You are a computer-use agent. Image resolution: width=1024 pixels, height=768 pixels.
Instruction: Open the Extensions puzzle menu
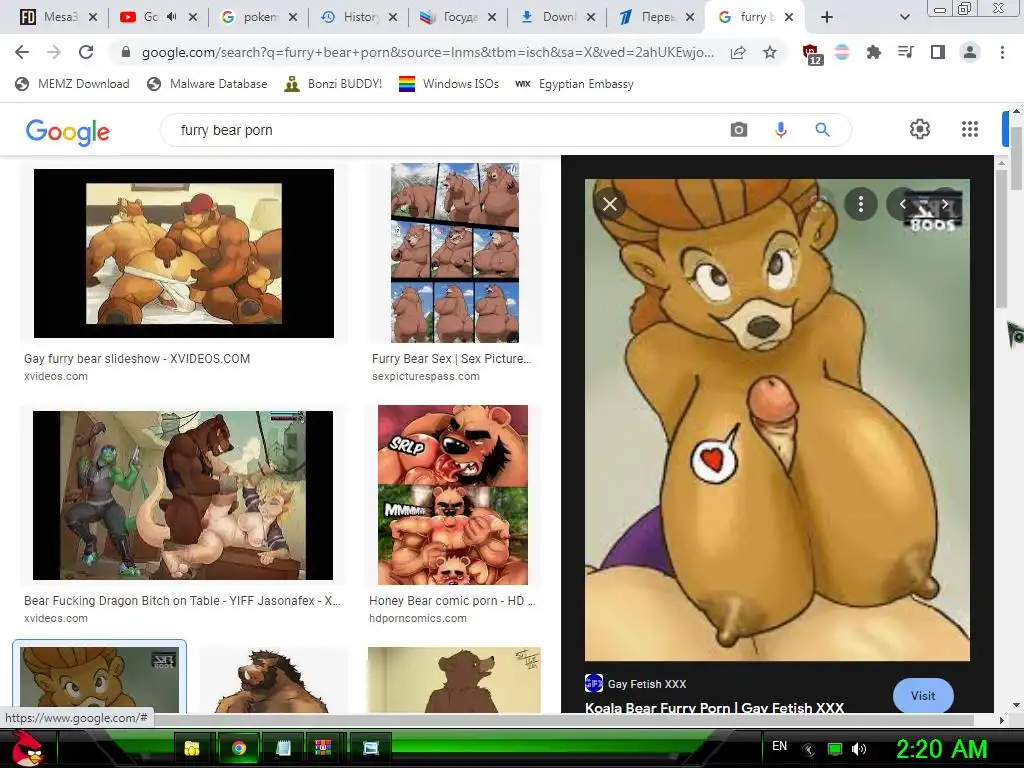873,52
